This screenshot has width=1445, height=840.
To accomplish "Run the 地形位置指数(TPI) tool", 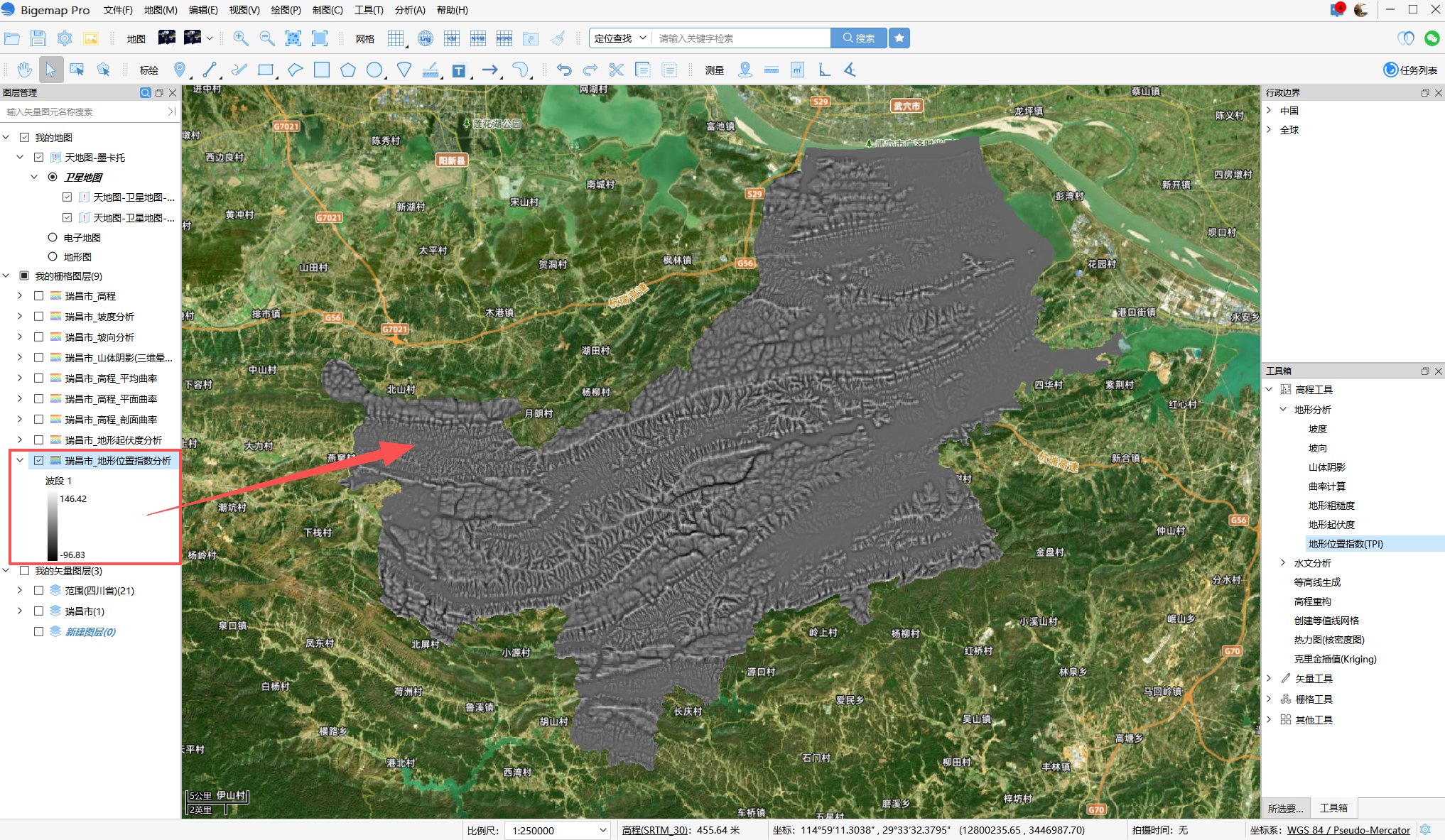I will (x=1346, y=544).
